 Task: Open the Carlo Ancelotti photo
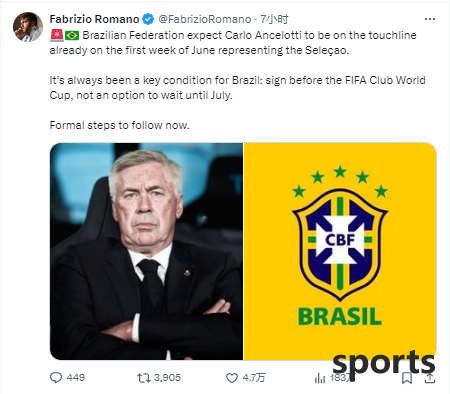(146, 251)
